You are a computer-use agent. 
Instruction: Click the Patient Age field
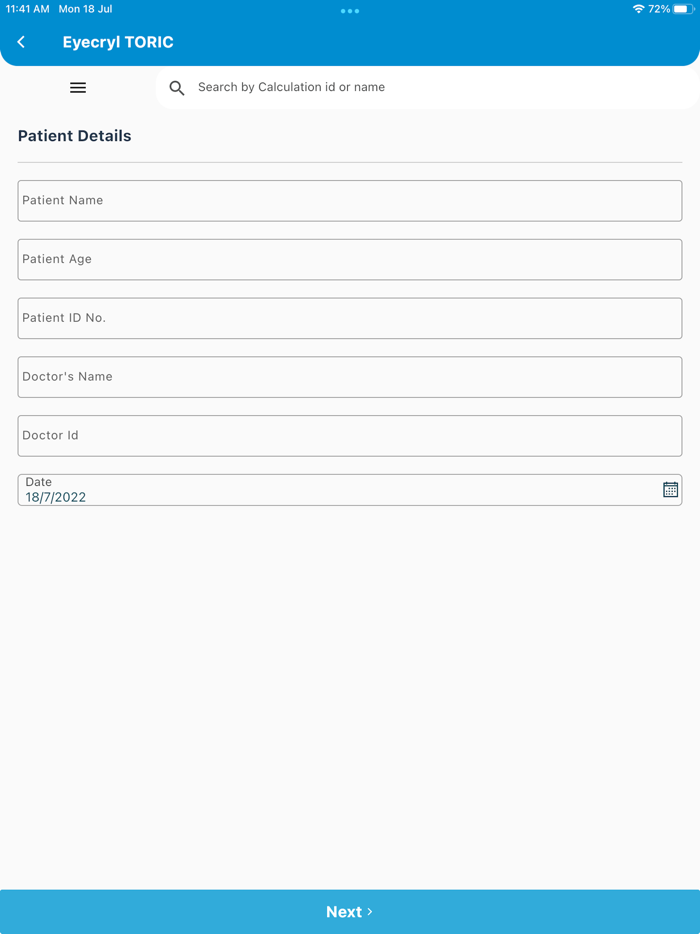click(x=350, y=259)
